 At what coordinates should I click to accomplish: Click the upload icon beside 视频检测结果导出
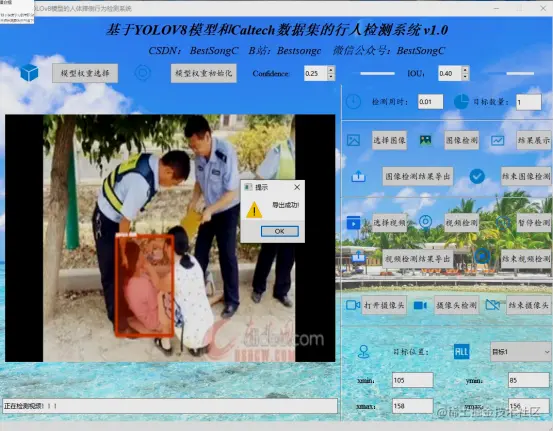click(x=358, y=256)
